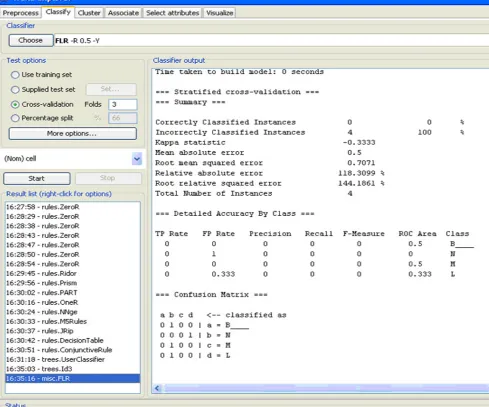The height and width of the screenshot is (407, 489).
Task: Switch to the Preprocess tab
Action: coord(21,13)
